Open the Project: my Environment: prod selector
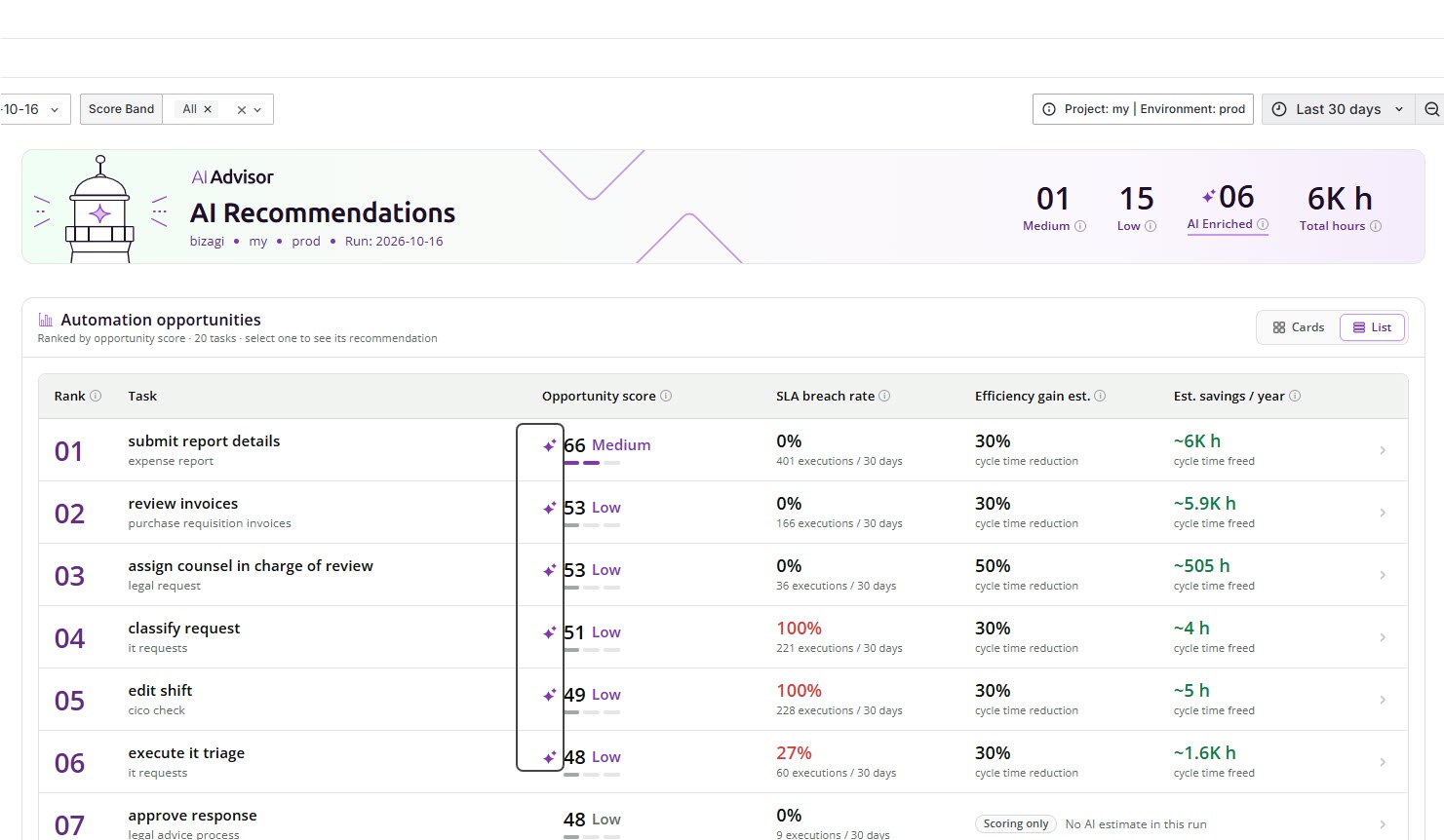Image resolution: width=1444 pixels, height=840 pixels. click(1143, 109)
